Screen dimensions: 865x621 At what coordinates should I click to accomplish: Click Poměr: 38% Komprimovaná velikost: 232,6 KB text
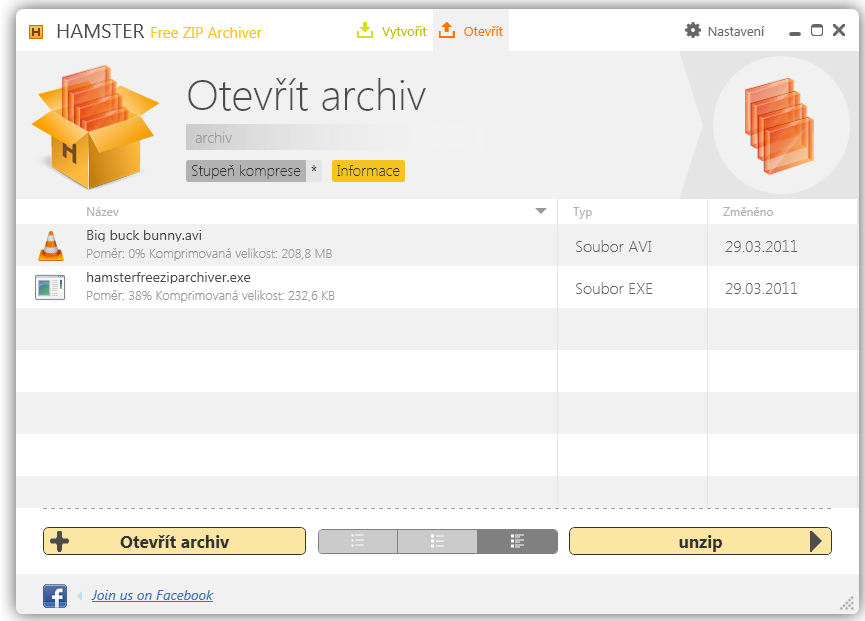point(210,296)
